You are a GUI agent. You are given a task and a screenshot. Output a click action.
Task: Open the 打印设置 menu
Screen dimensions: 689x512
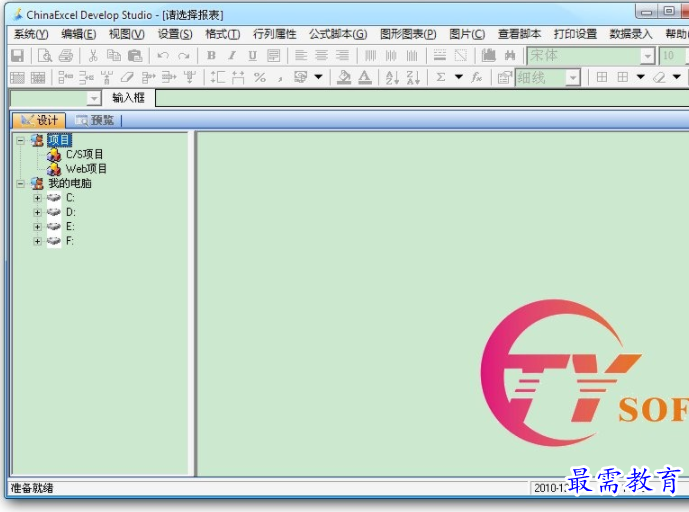575,34
